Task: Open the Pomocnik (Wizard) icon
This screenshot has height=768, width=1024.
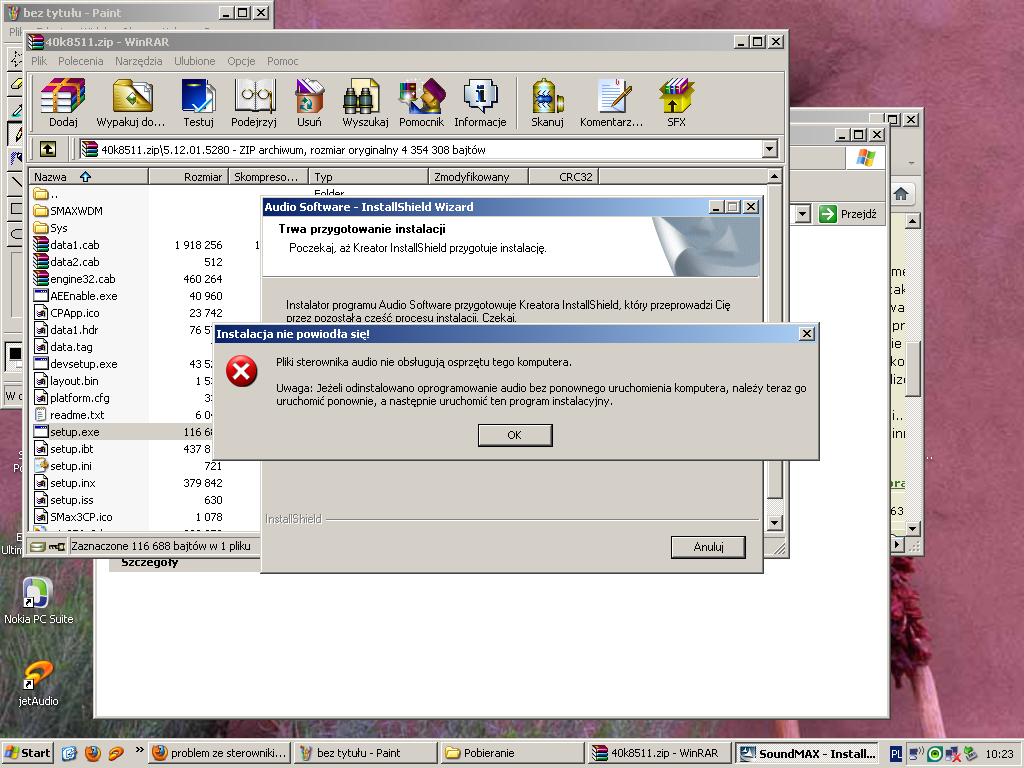Action: [421, 103]
